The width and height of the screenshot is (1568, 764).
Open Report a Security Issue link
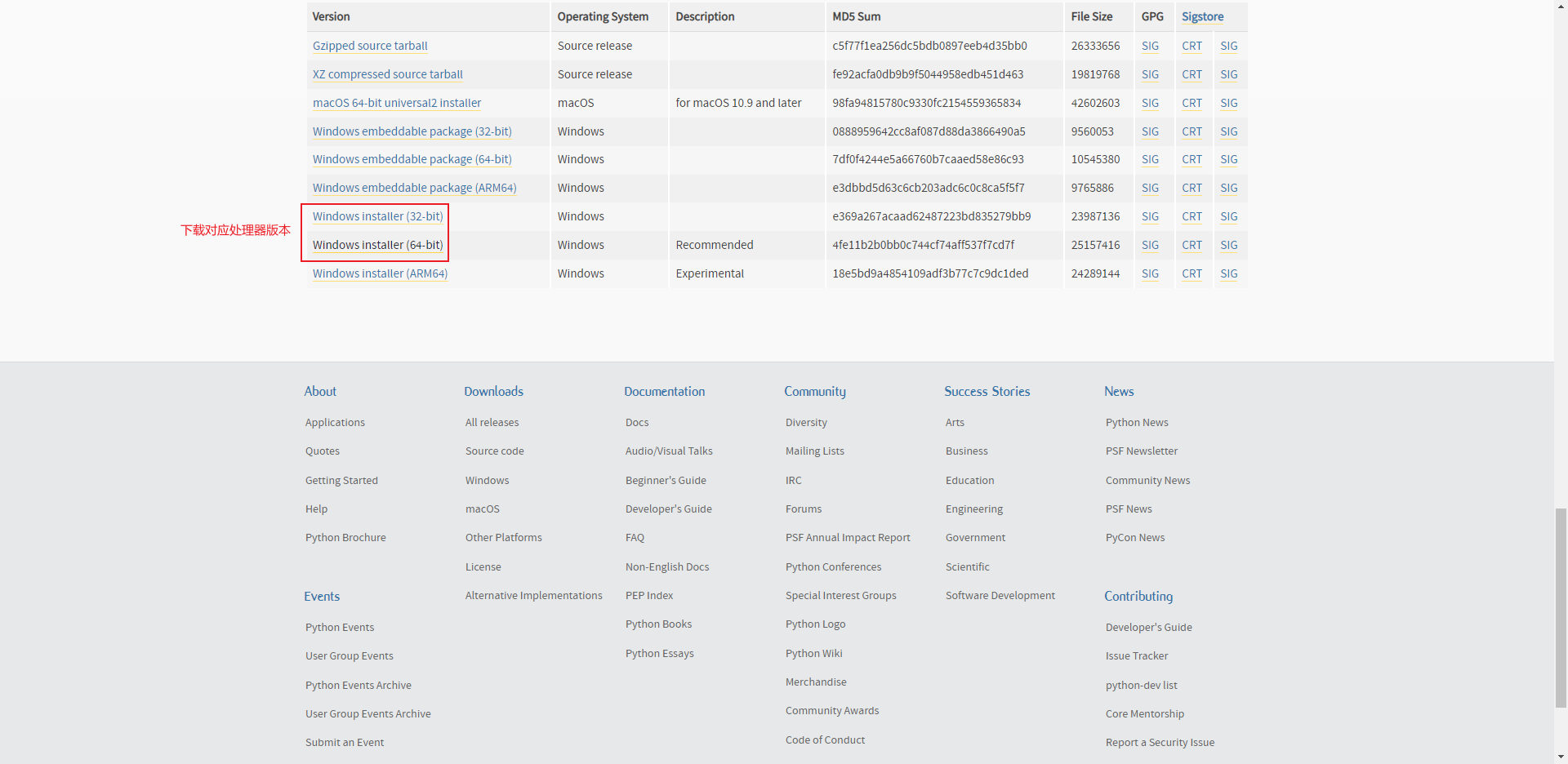(x=1160, y=742)
